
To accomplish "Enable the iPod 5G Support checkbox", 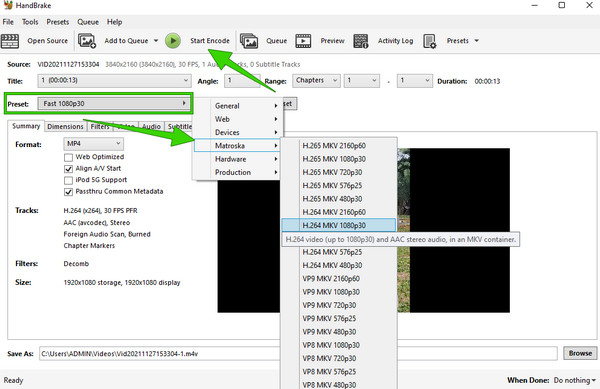I will [x=68, y=180].
